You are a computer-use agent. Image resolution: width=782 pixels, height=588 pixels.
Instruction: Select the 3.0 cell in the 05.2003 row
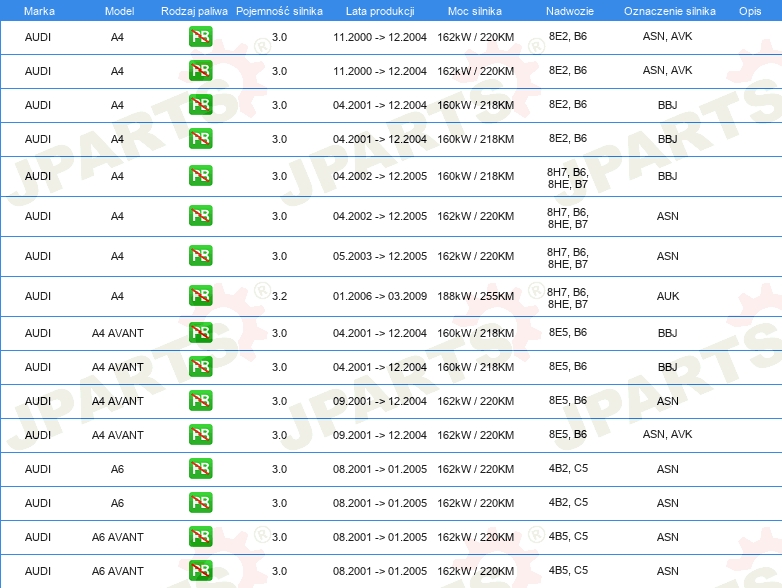point(279,256)
